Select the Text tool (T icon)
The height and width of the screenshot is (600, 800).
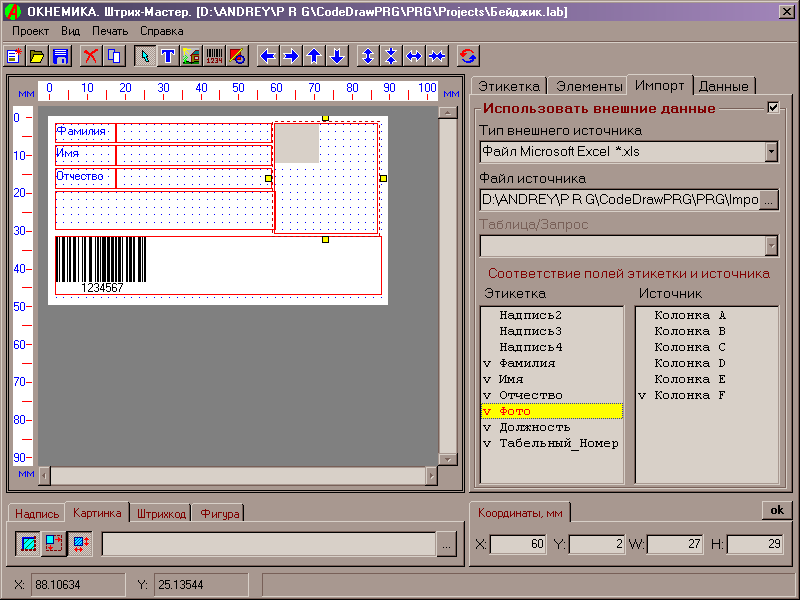coord(168,56)
